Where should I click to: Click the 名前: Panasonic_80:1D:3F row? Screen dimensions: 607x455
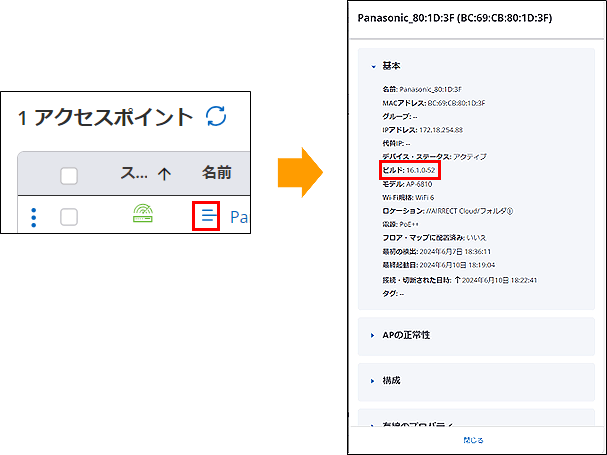422,89
